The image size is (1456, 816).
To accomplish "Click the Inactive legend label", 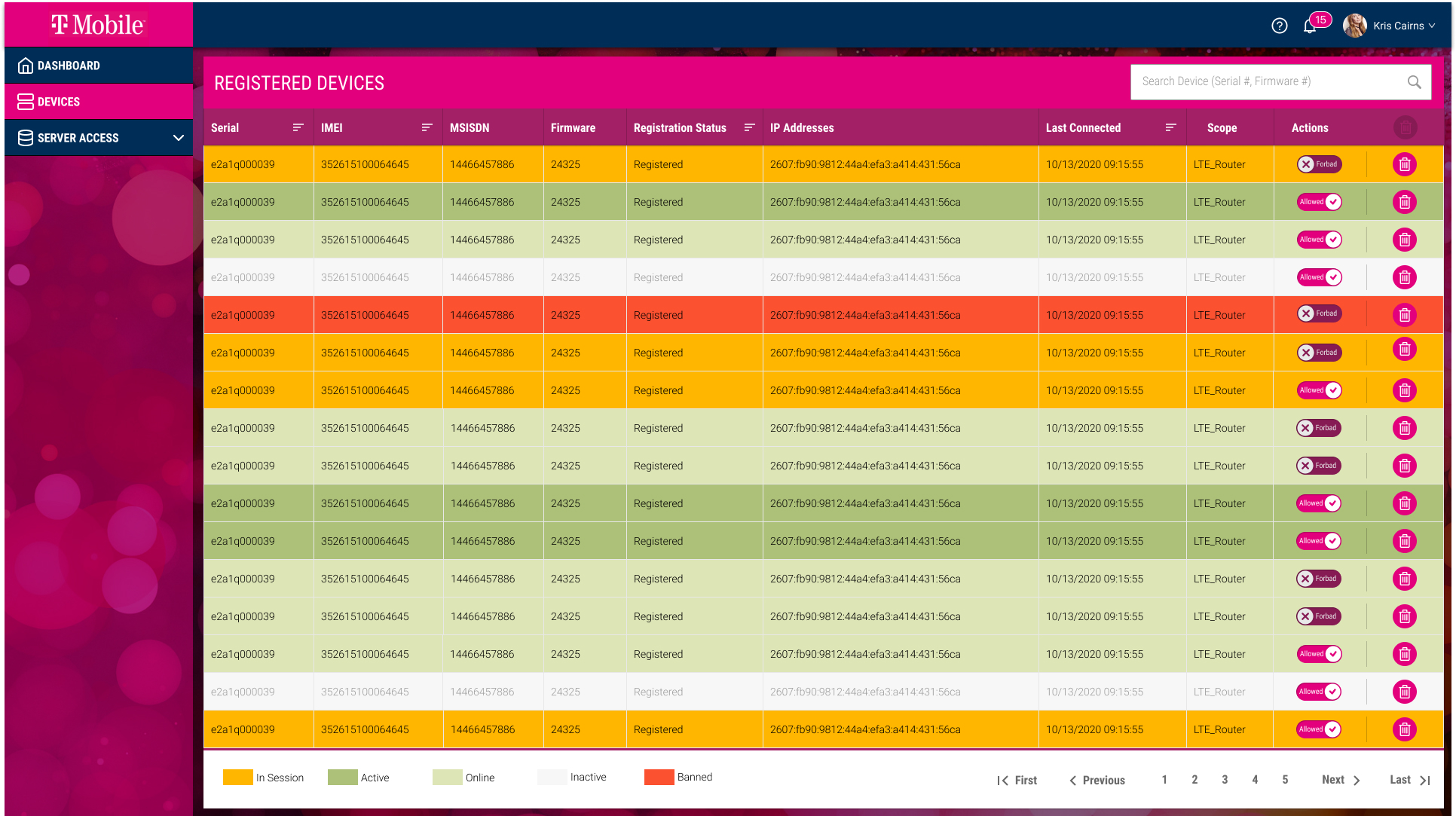I will [588, 777].
